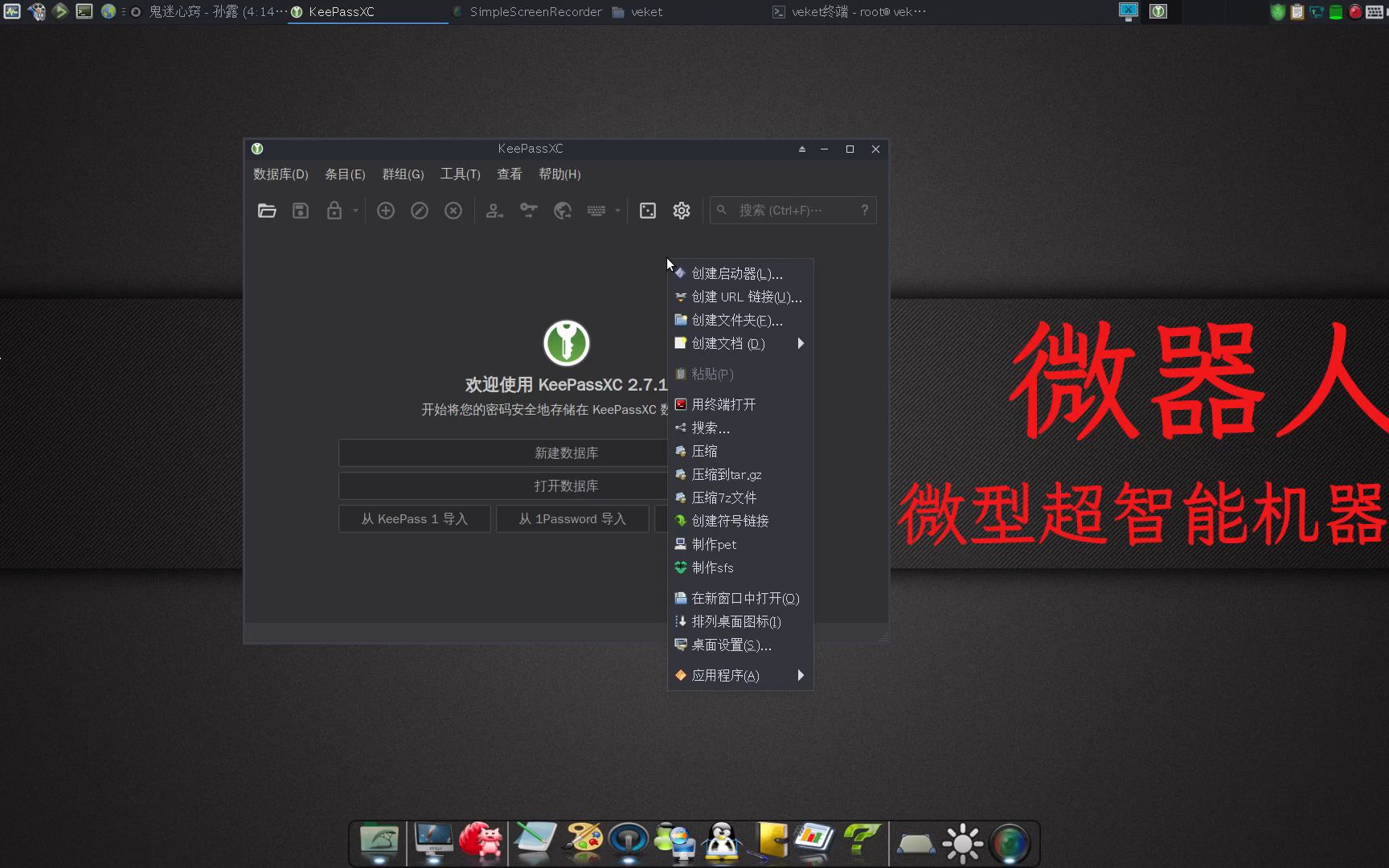Click the 从 1Password 导入 button

tap(572, 519)
